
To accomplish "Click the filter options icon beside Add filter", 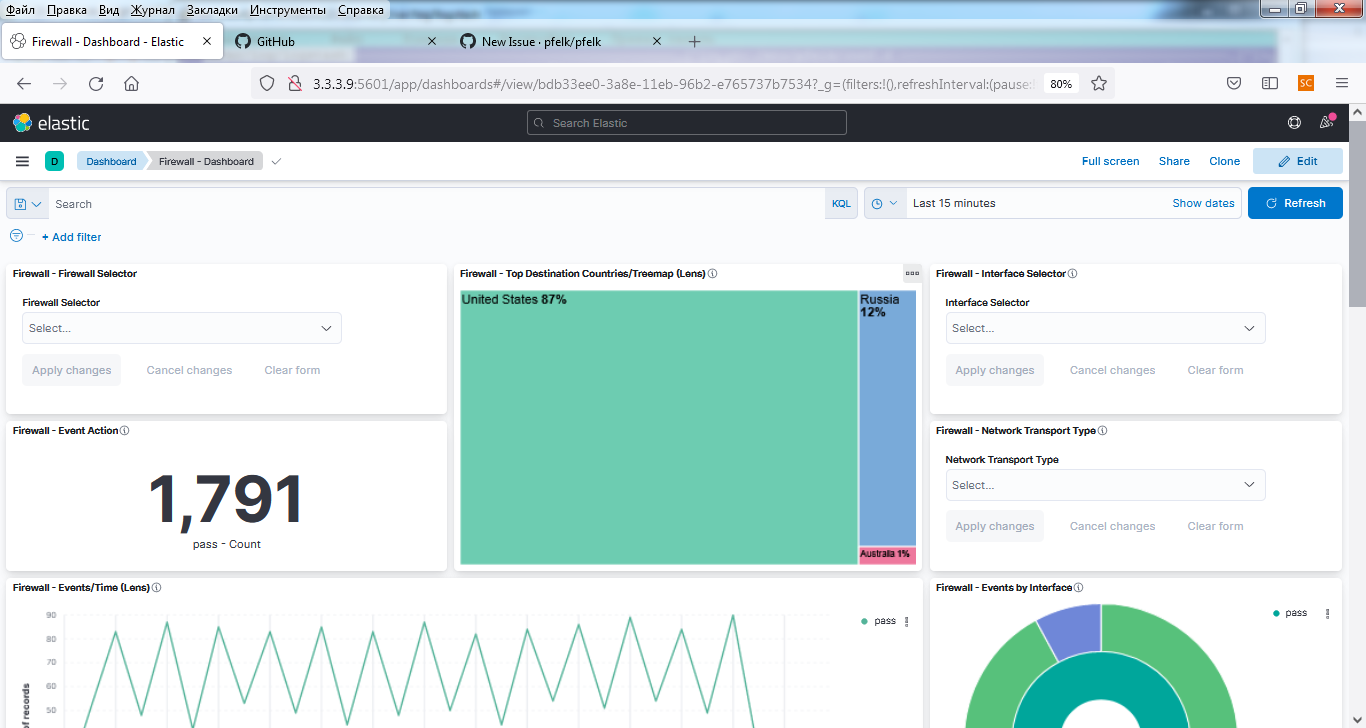I will click(x=16, y=236).
